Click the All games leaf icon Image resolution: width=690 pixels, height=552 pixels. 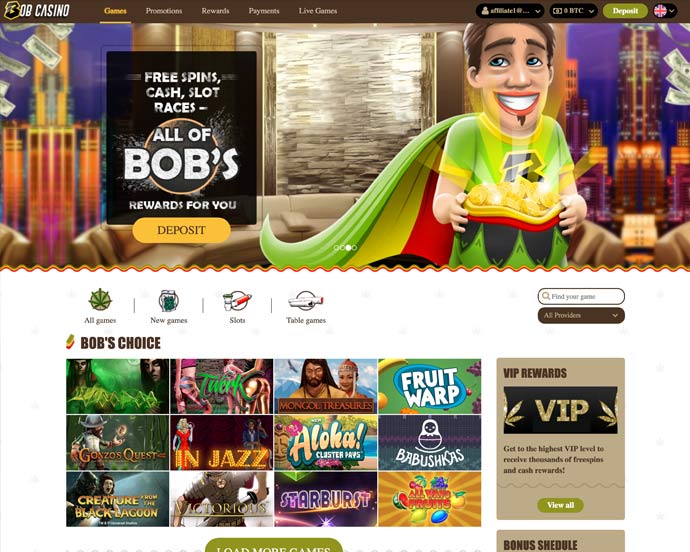click(100, 300)
